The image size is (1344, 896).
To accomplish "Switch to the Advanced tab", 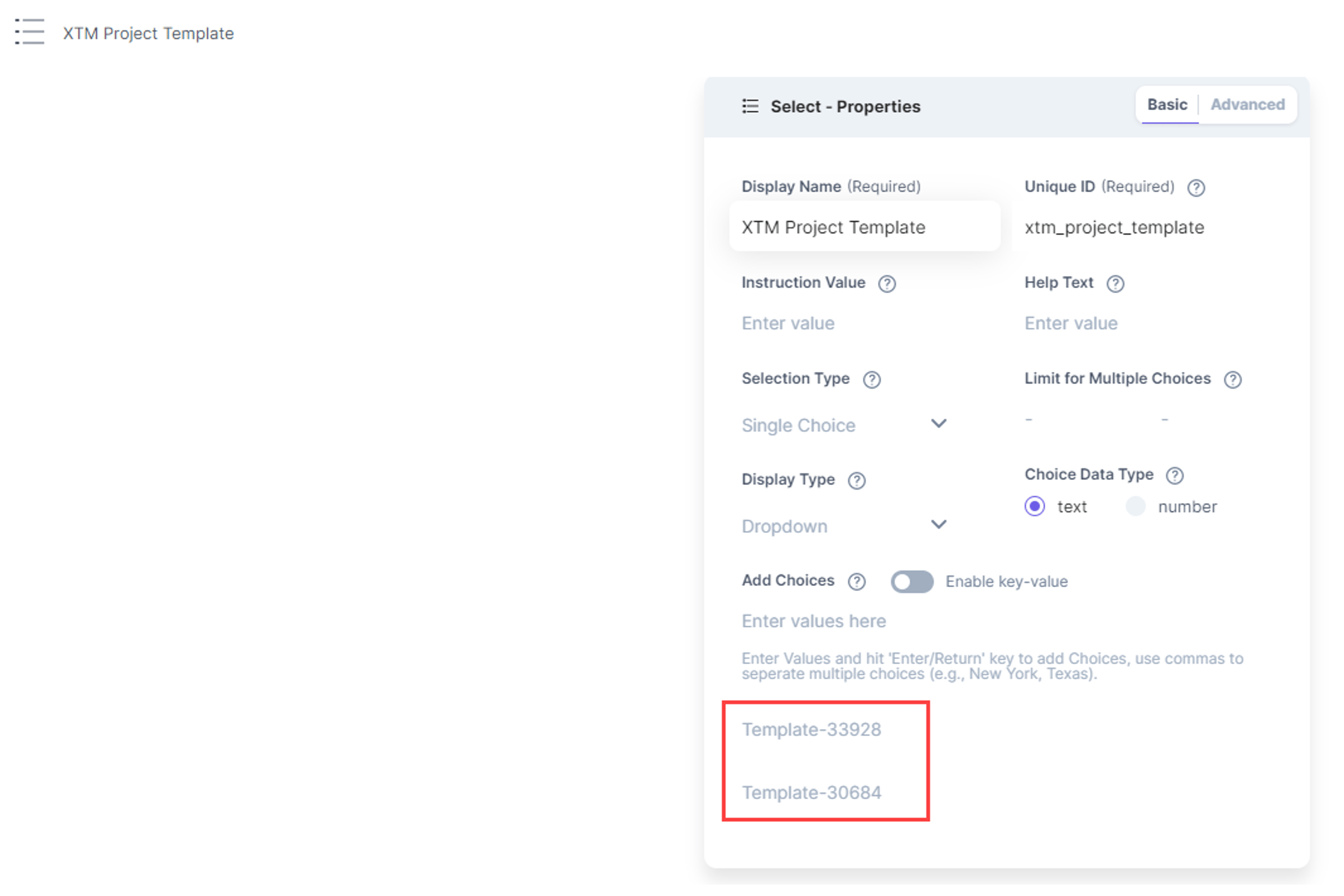I will (1247, 105).
